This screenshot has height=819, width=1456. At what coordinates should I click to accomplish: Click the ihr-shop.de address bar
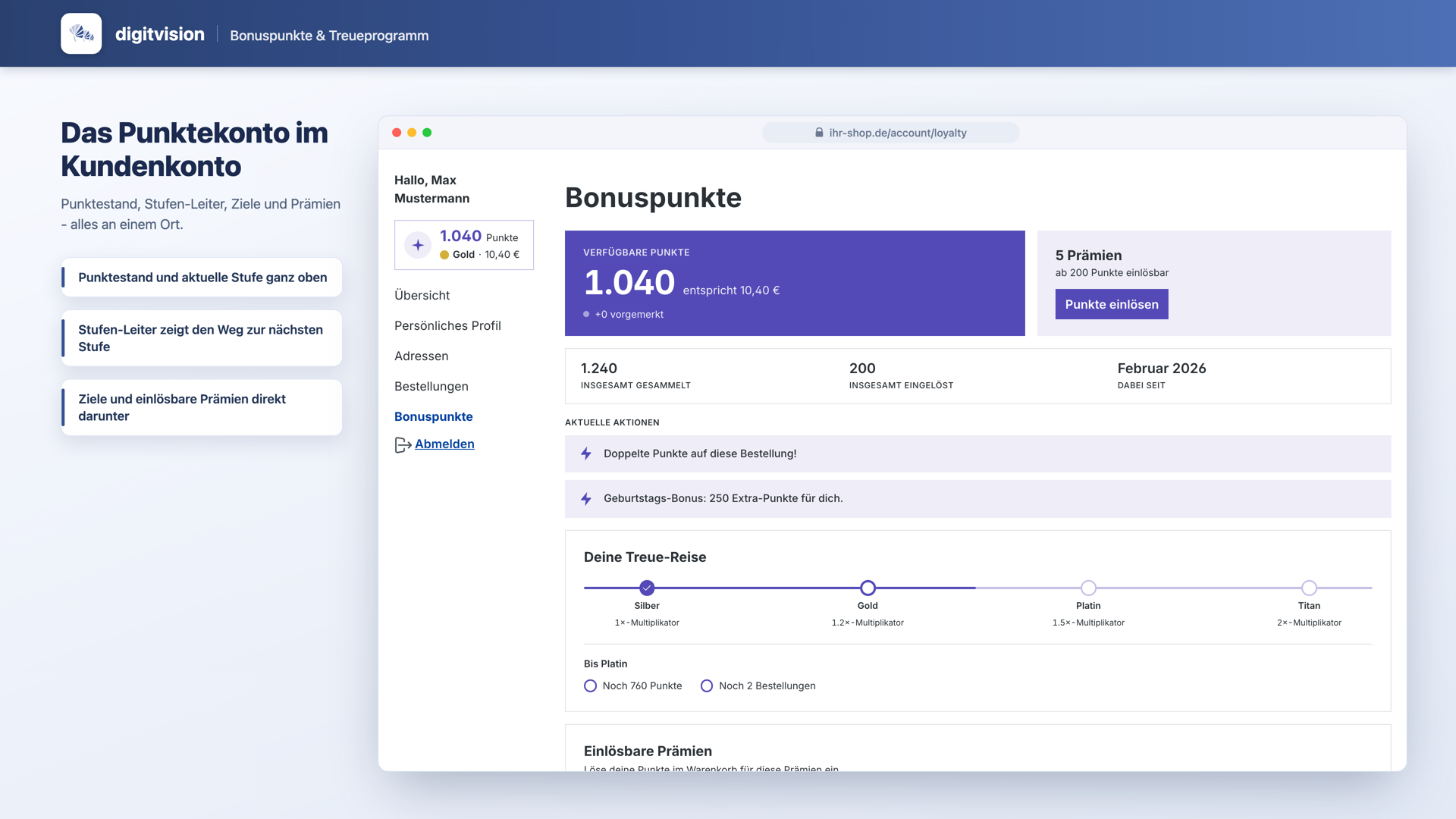pos(890,133)
